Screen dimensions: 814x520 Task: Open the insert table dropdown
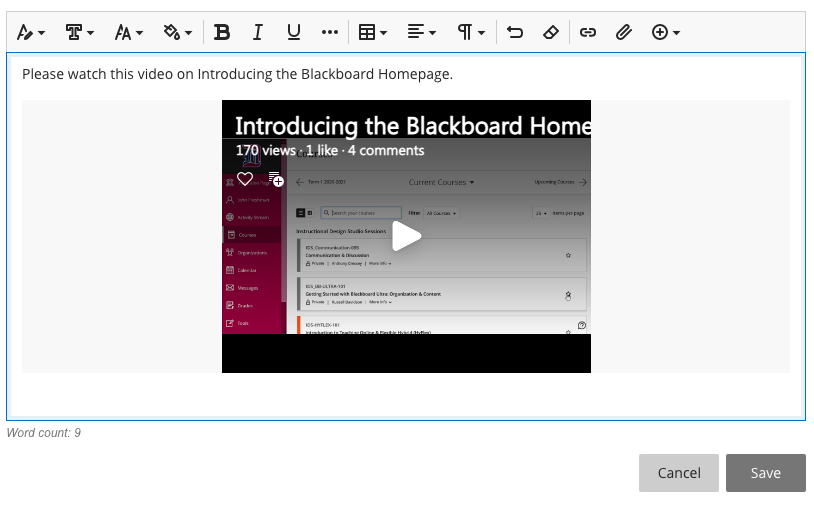373,32
